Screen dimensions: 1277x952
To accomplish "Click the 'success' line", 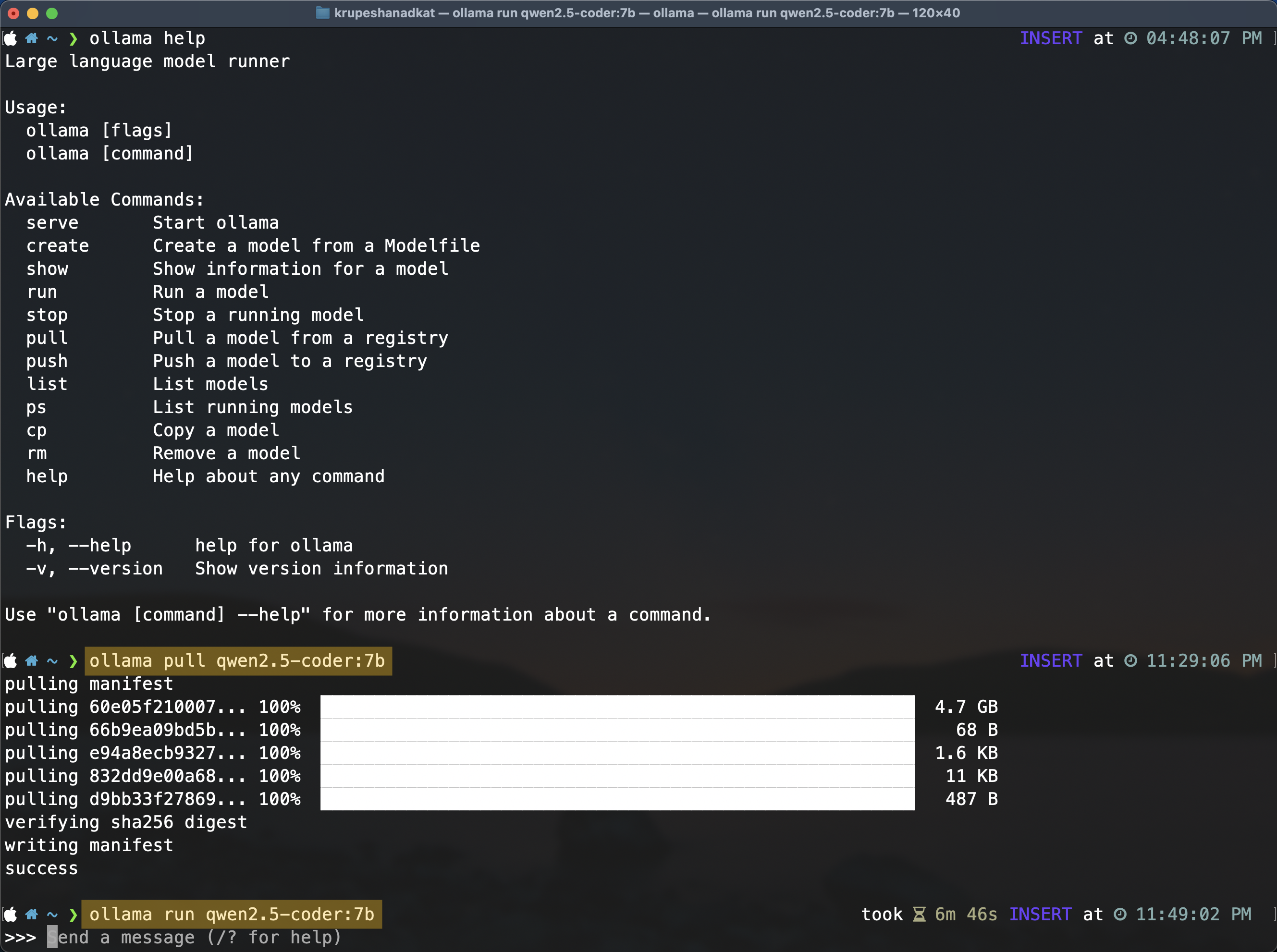I will 41,868.
